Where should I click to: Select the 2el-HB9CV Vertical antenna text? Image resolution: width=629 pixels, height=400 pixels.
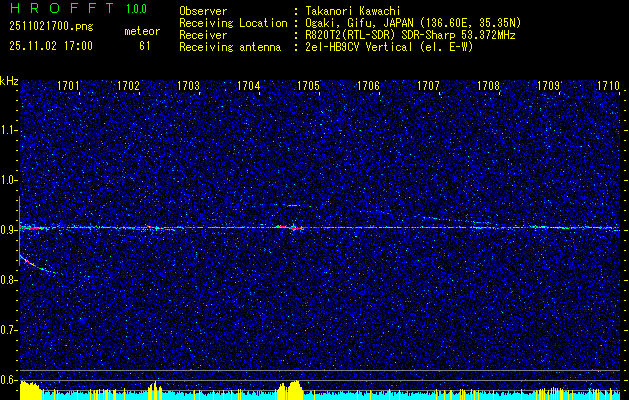[389, 47]
